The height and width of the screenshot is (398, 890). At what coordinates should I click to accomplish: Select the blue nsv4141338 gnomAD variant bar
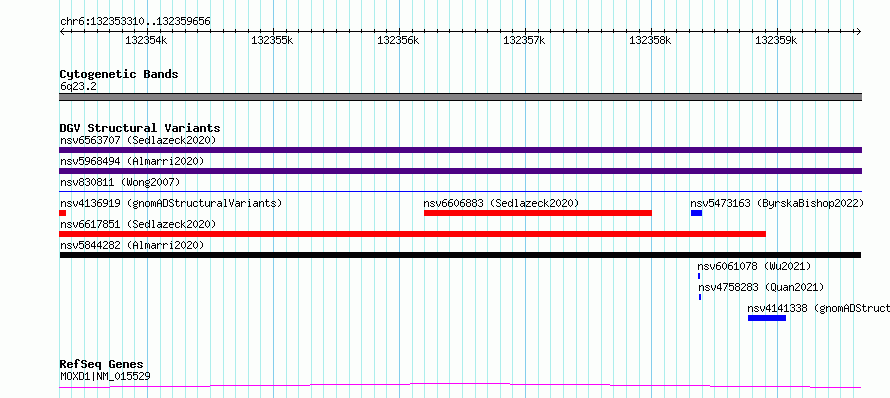click(767, 318)
